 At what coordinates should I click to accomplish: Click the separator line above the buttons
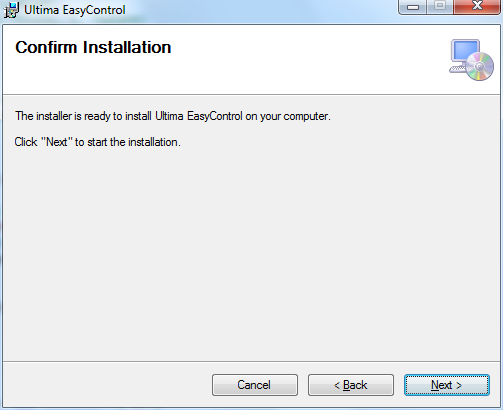click(x=251, y=361)
